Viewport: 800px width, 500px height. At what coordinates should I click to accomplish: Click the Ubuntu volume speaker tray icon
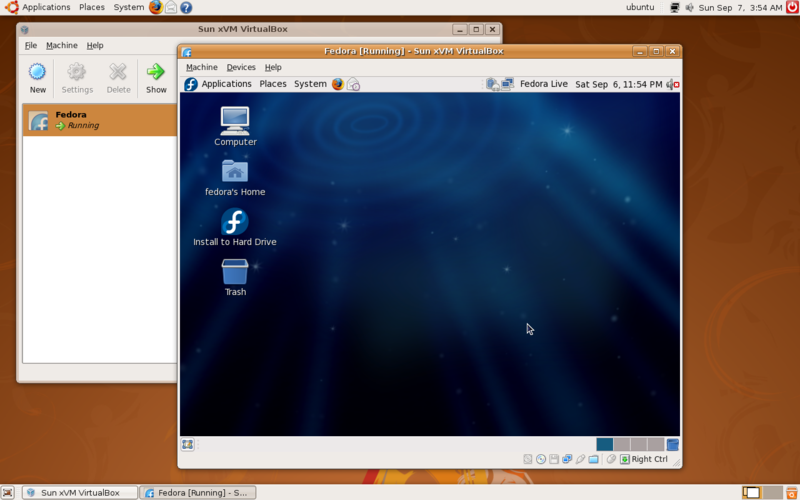tap(689, 7)
